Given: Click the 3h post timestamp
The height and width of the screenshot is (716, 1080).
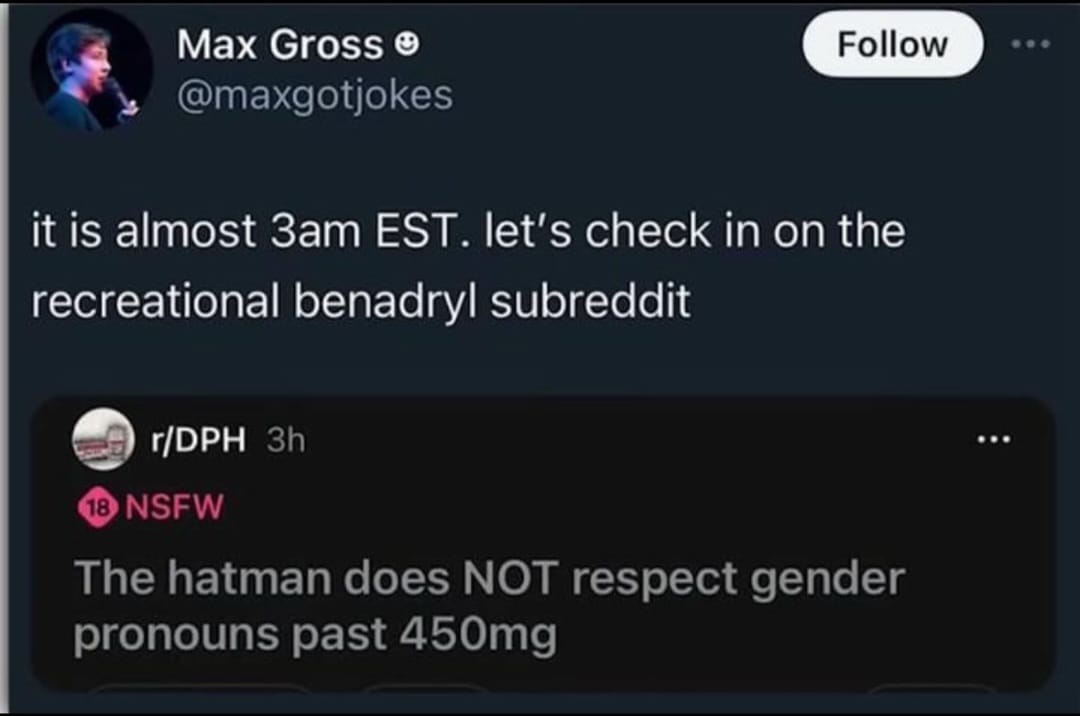Looking at the screenshot, I should pos(284,441).
